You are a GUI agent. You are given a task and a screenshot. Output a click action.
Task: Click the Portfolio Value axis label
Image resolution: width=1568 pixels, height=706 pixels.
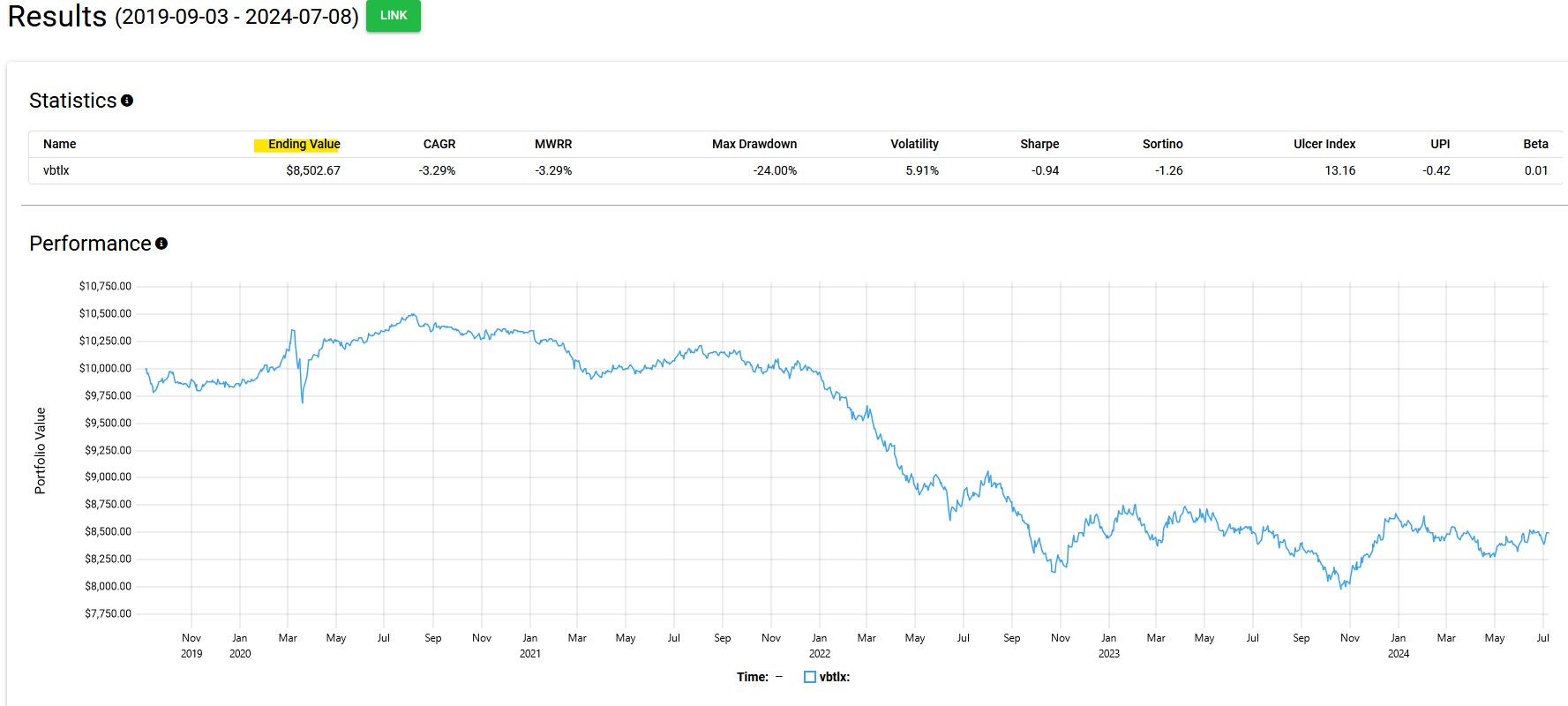tap(40, 450)
